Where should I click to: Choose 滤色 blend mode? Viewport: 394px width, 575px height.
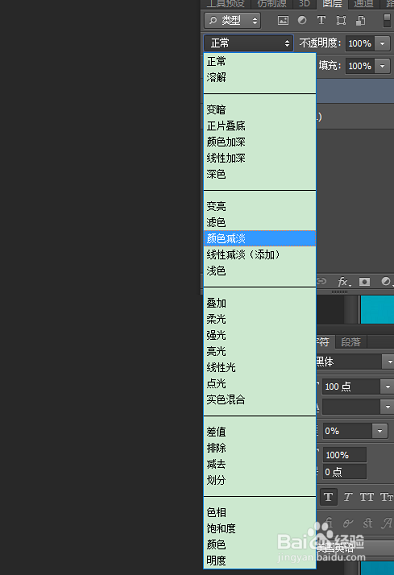point(260,222)
